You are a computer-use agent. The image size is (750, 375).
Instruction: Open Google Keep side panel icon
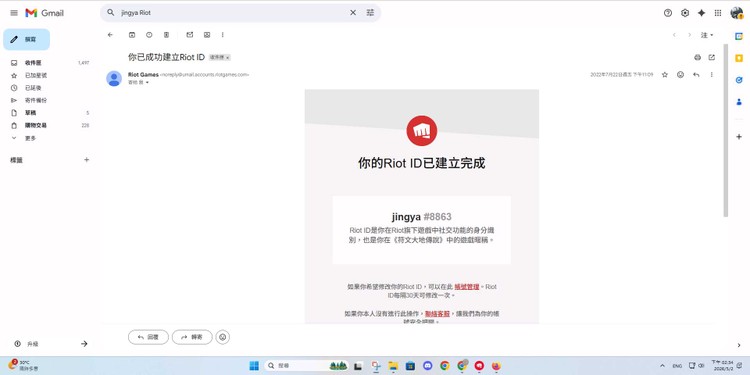coord(739,58)
